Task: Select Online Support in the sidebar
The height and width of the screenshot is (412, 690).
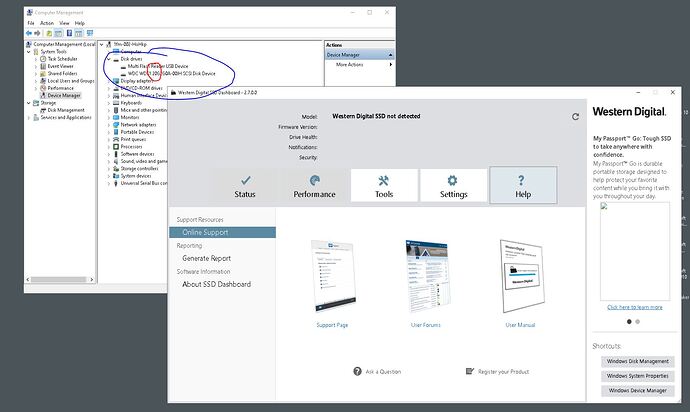Action: [x=223, y=232]
